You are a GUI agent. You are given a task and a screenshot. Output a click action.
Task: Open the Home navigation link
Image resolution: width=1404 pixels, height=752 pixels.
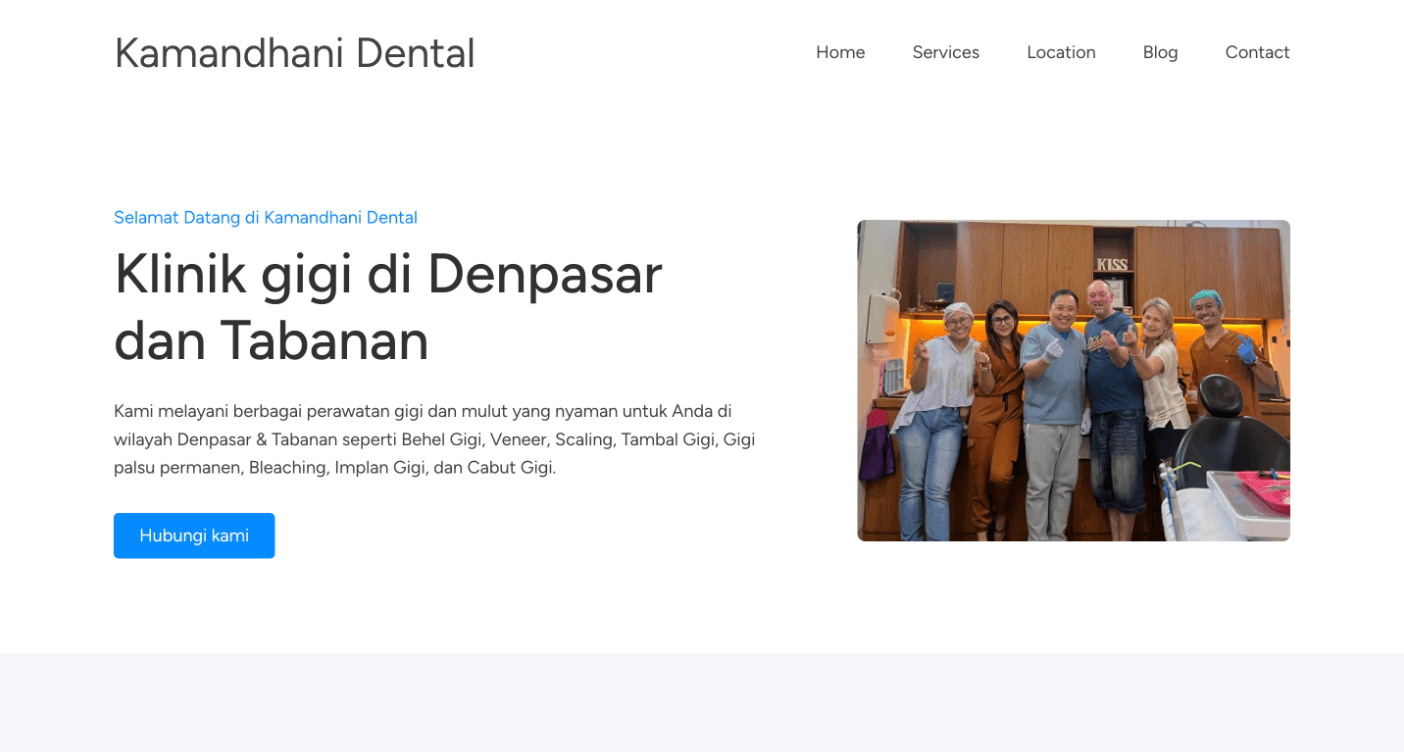[x=840, y=52]
